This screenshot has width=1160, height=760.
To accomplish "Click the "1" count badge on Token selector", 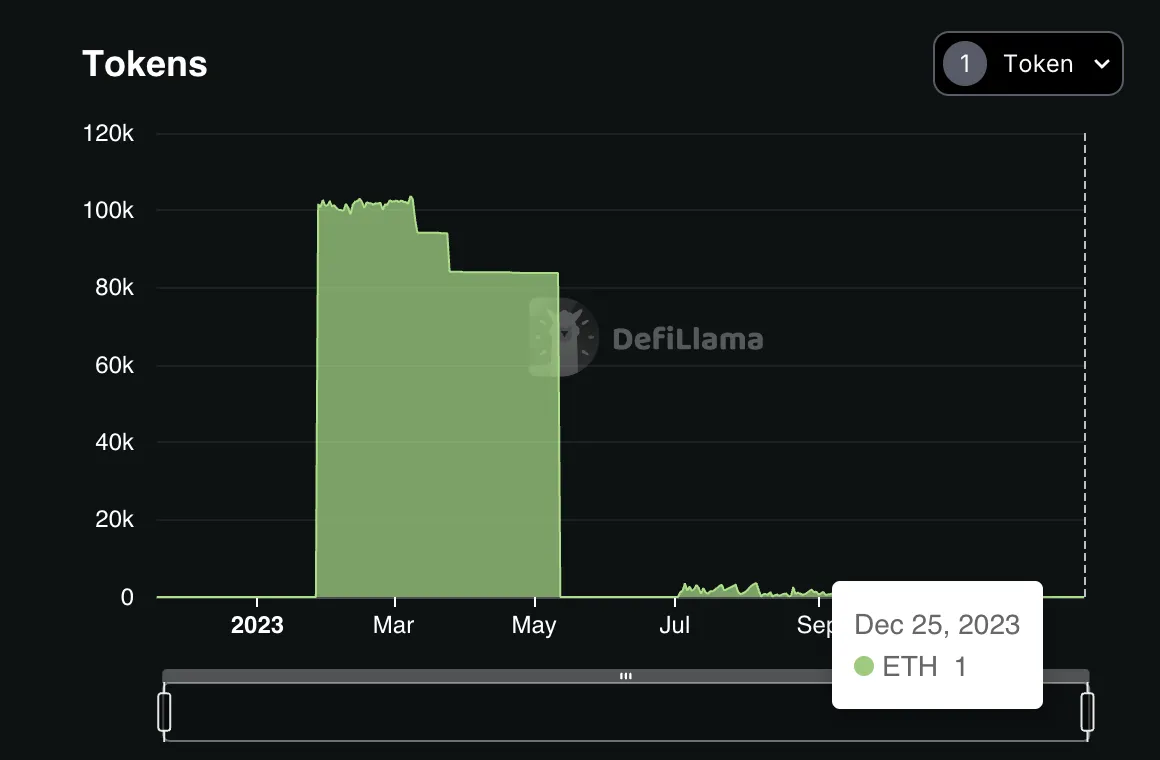I will coord(964,64).
